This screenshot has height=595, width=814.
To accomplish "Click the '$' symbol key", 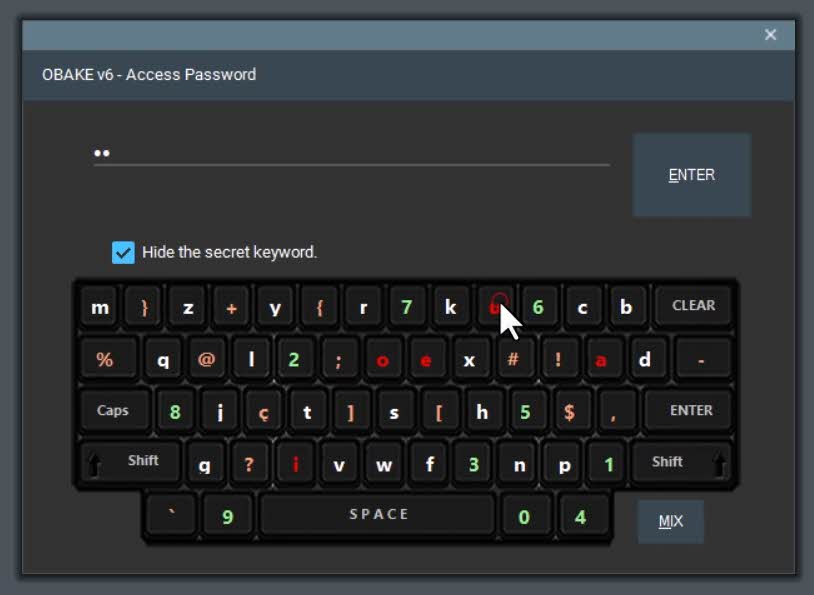I will 569,412.
